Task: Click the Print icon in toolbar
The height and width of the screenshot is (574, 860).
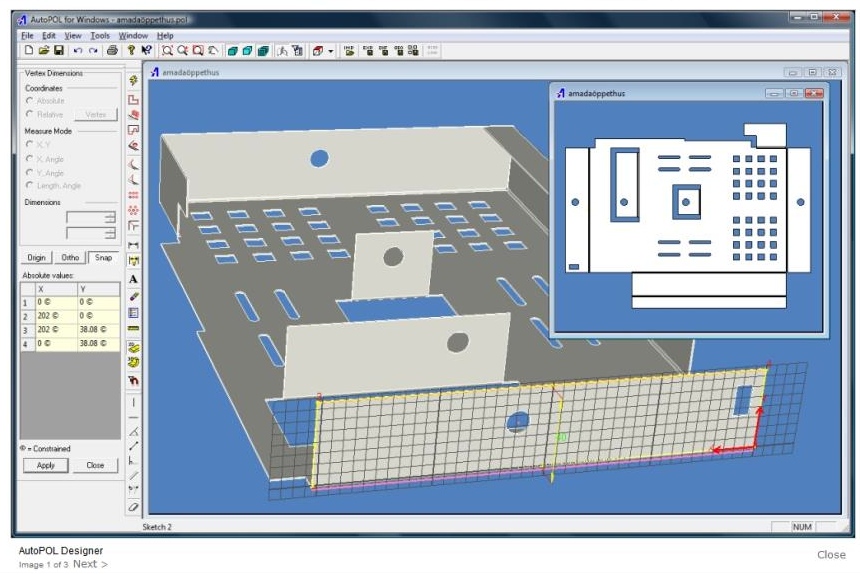Action: tap(112, 50)
